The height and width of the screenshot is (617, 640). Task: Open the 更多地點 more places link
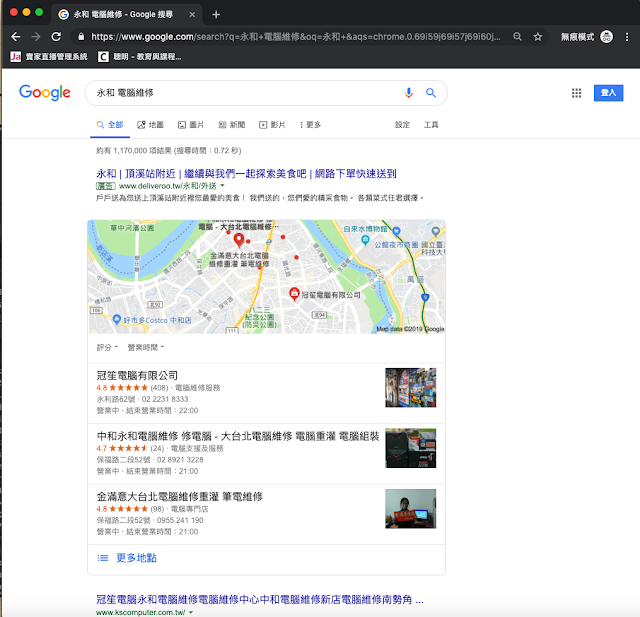[x=136, y=558]
